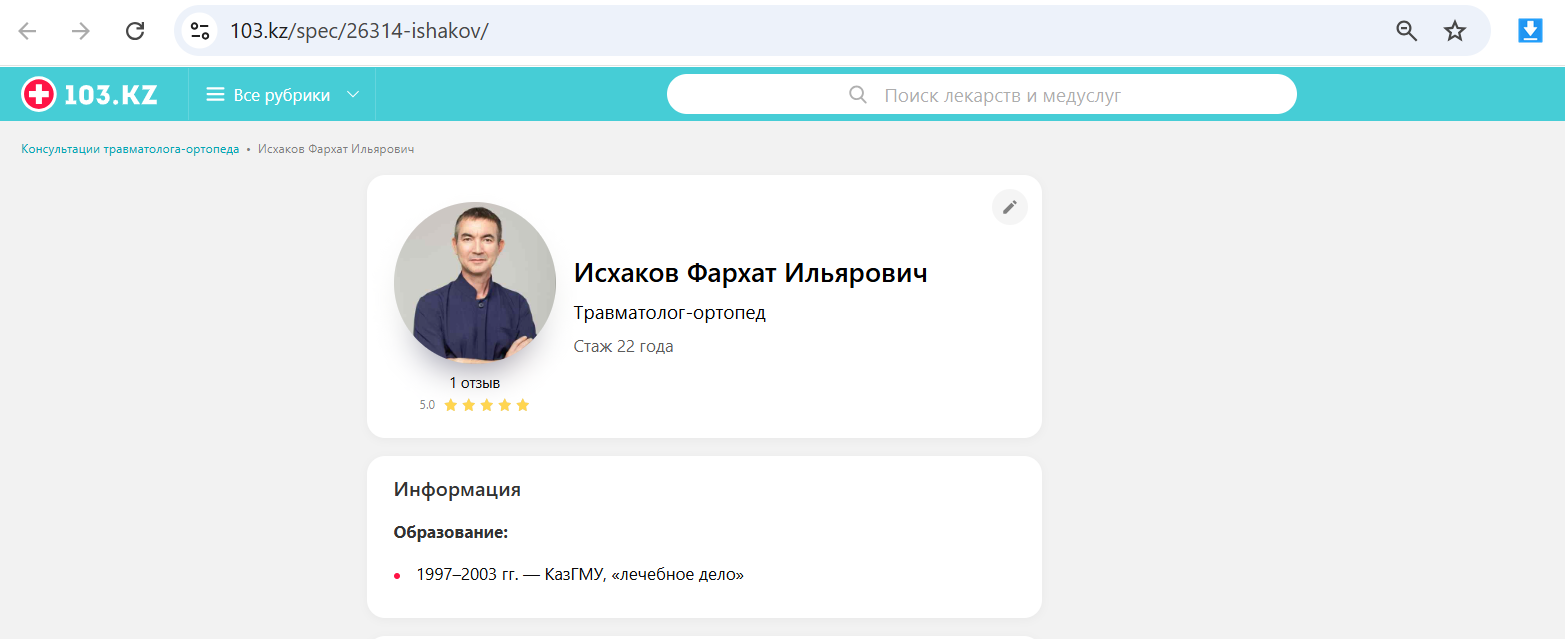Viewport: 1565px width, 639px height.
Task: Click the hamburger icon next to Все рубрики
Action: point(215,95)
